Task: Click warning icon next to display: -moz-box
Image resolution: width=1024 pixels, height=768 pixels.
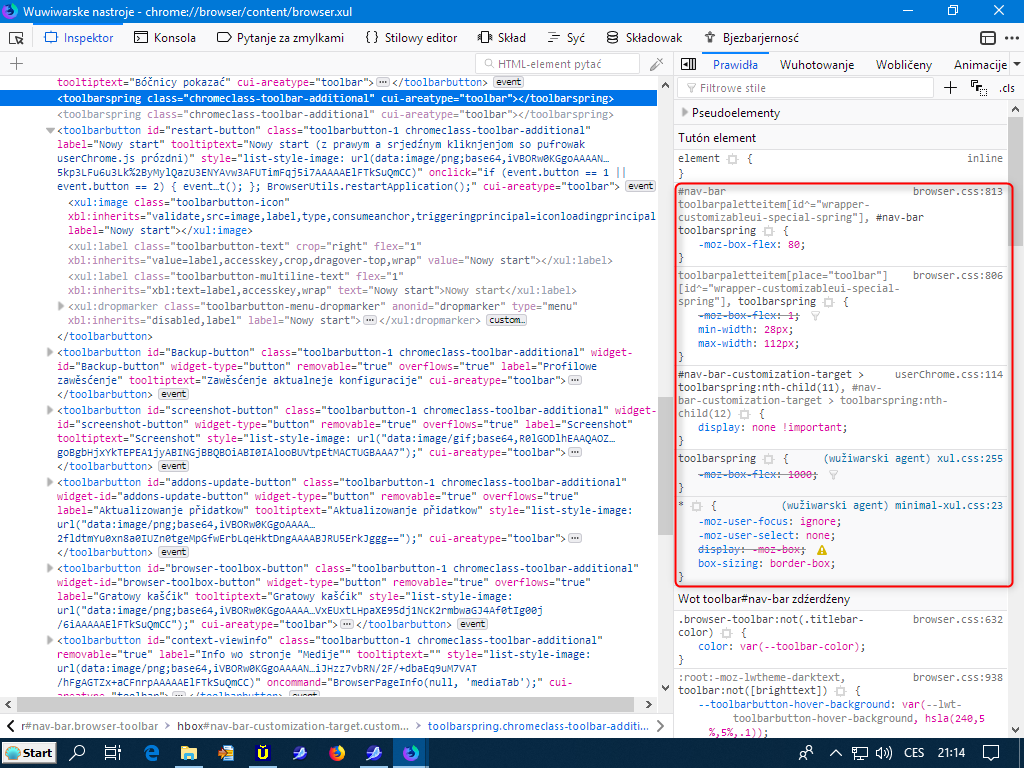Action: [822, 550]
